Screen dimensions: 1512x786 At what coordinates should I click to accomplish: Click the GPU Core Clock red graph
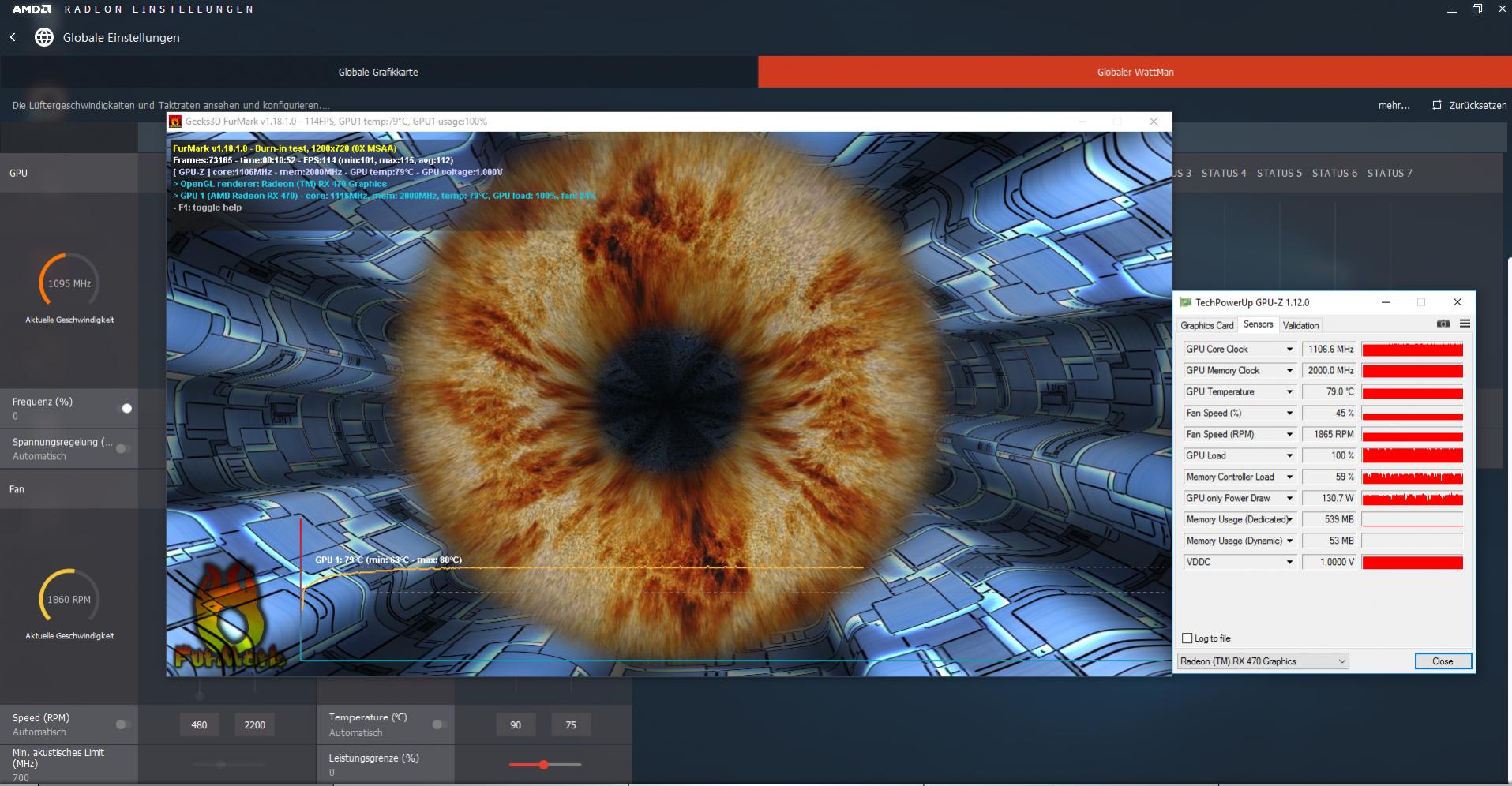tap(1413, 349)
